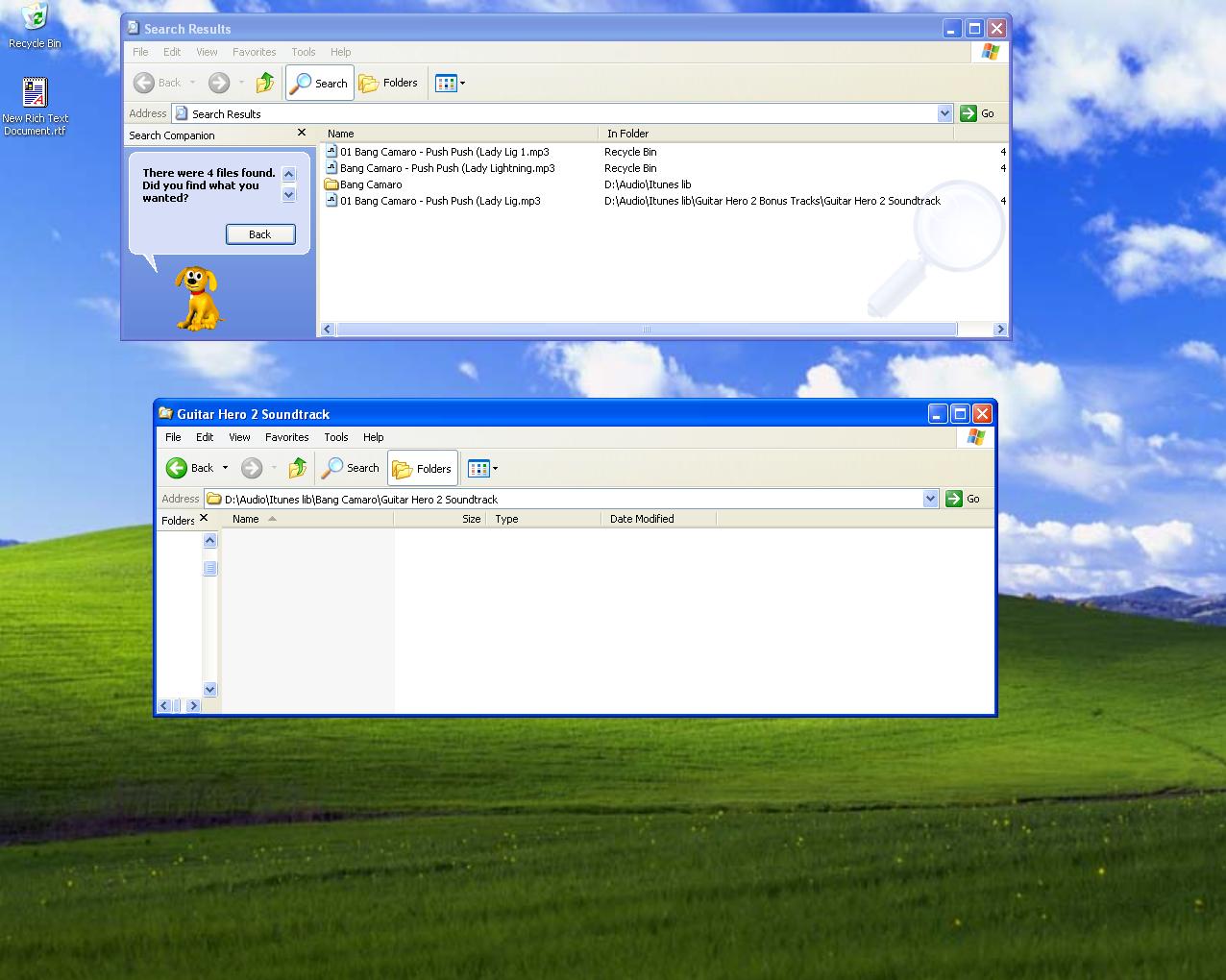This screenshot has width=1226, height=980.
Task: Click Back button in Search Companion balloon
Action: click(x=260, y=234)
